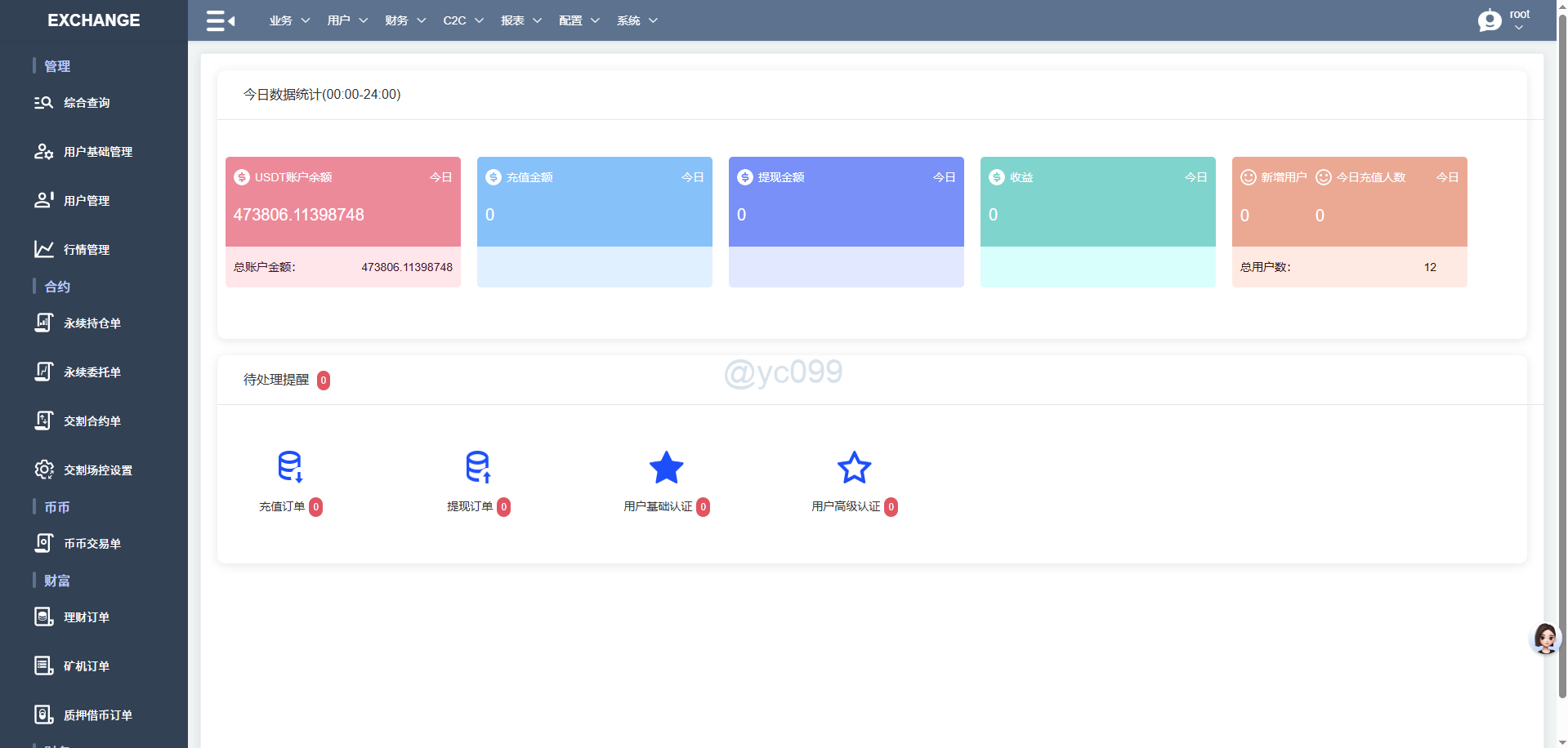Click the 综合查询 search icon in sidebar

tap(43, 103)
